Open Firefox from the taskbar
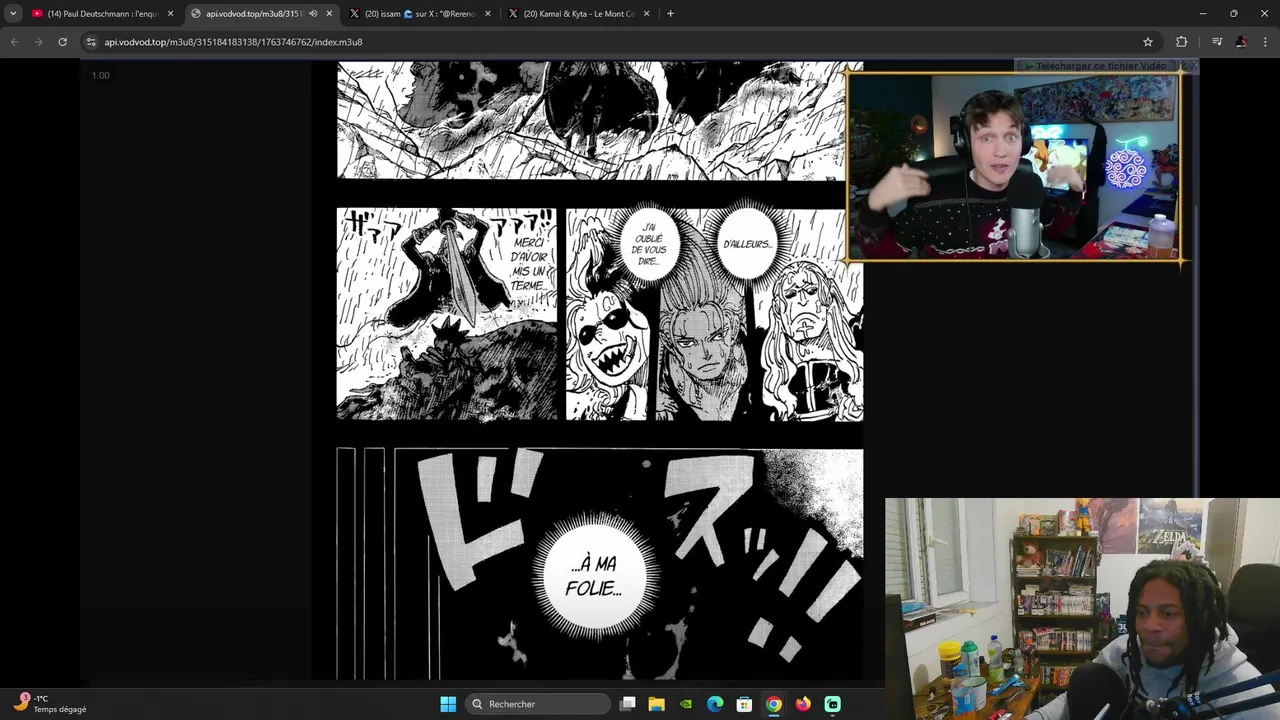This screenshot has width=1280, height=720. [803, 704]
